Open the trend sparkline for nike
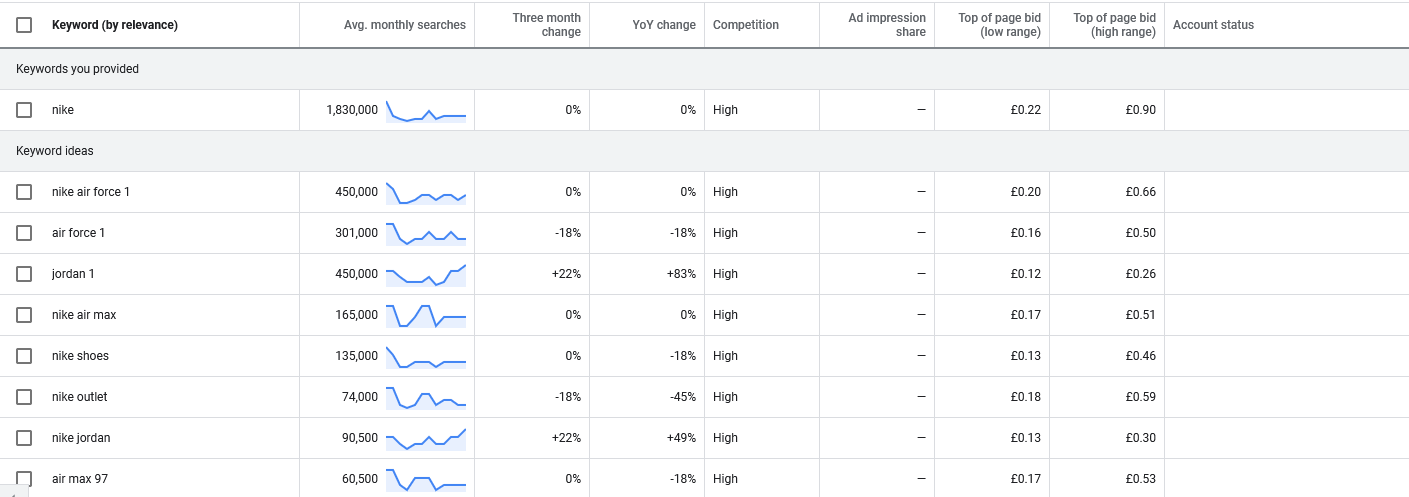Image resolution: width=1409 pixels, height=497 pixels. (x=426, y=111)
